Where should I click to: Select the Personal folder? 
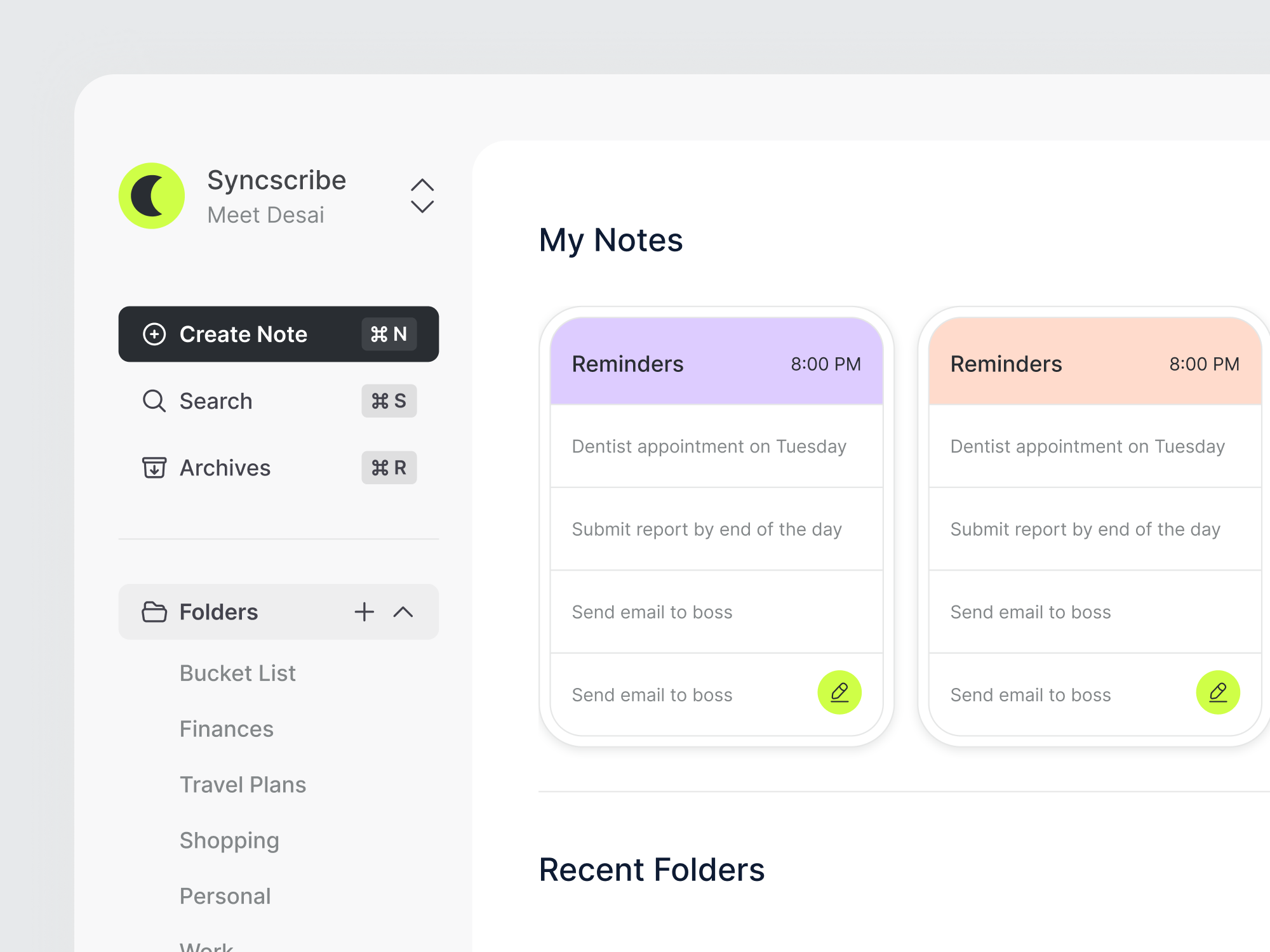(225, 896)
